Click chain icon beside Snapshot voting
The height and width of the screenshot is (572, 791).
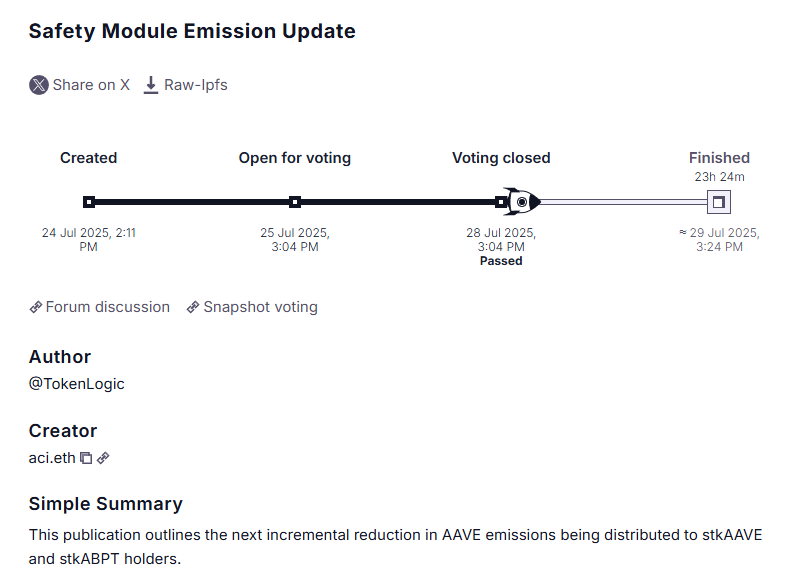(193, 307)
